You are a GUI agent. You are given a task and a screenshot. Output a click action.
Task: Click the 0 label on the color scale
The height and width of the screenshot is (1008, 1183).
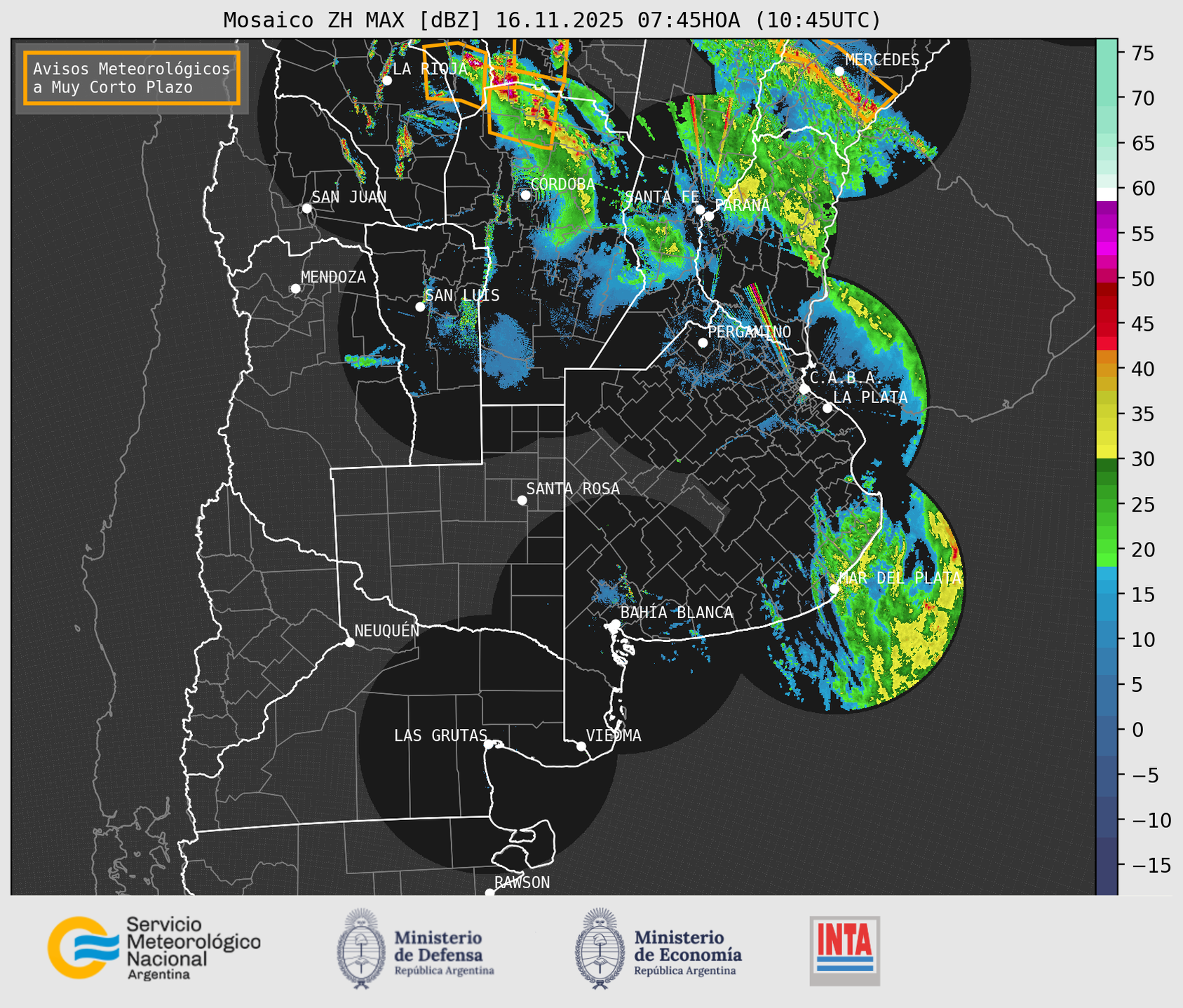coord(1137,730)
